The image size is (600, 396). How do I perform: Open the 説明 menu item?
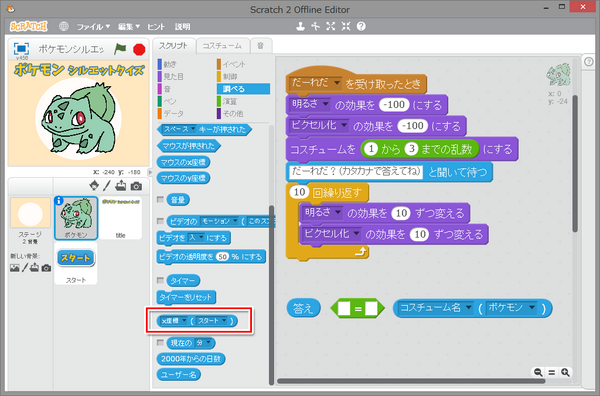point(183,26)
